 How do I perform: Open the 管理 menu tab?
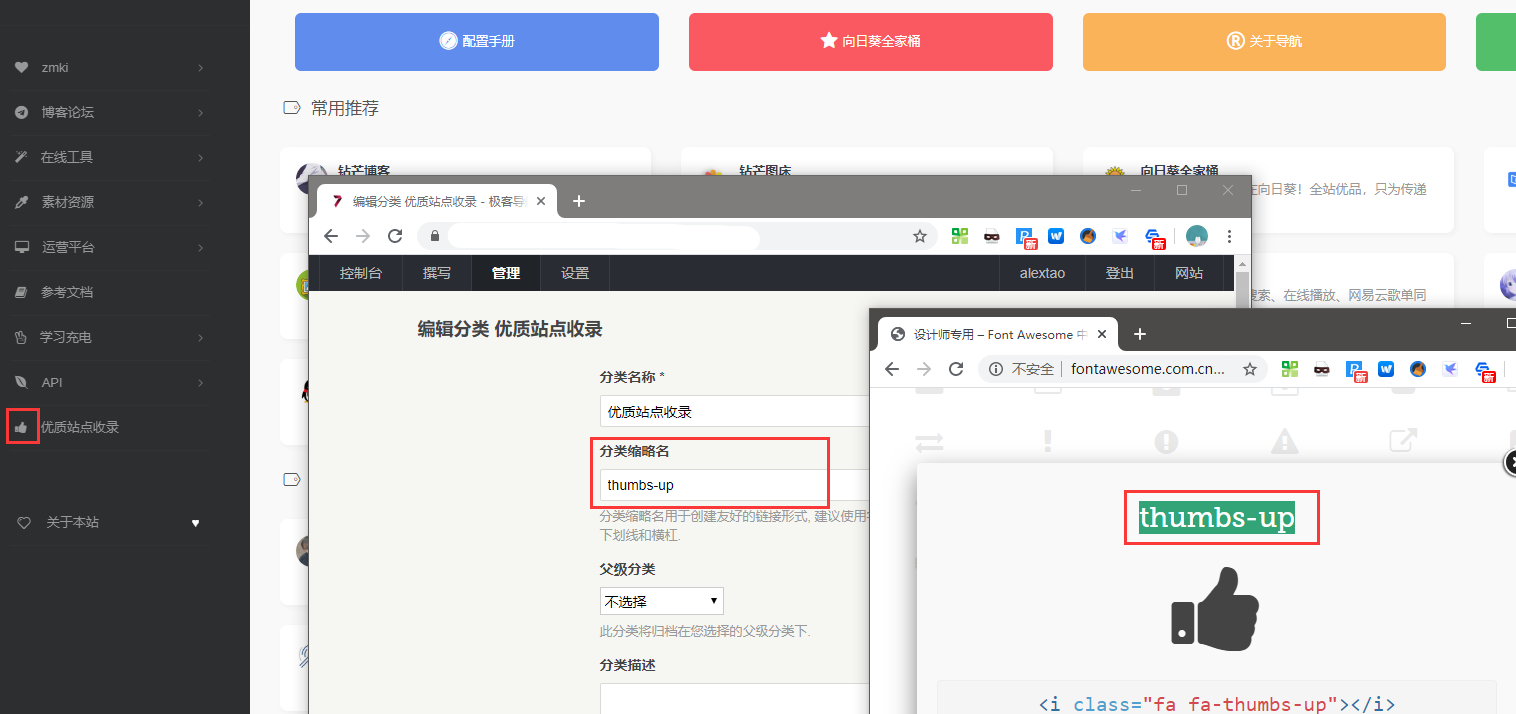click(505, 273)
